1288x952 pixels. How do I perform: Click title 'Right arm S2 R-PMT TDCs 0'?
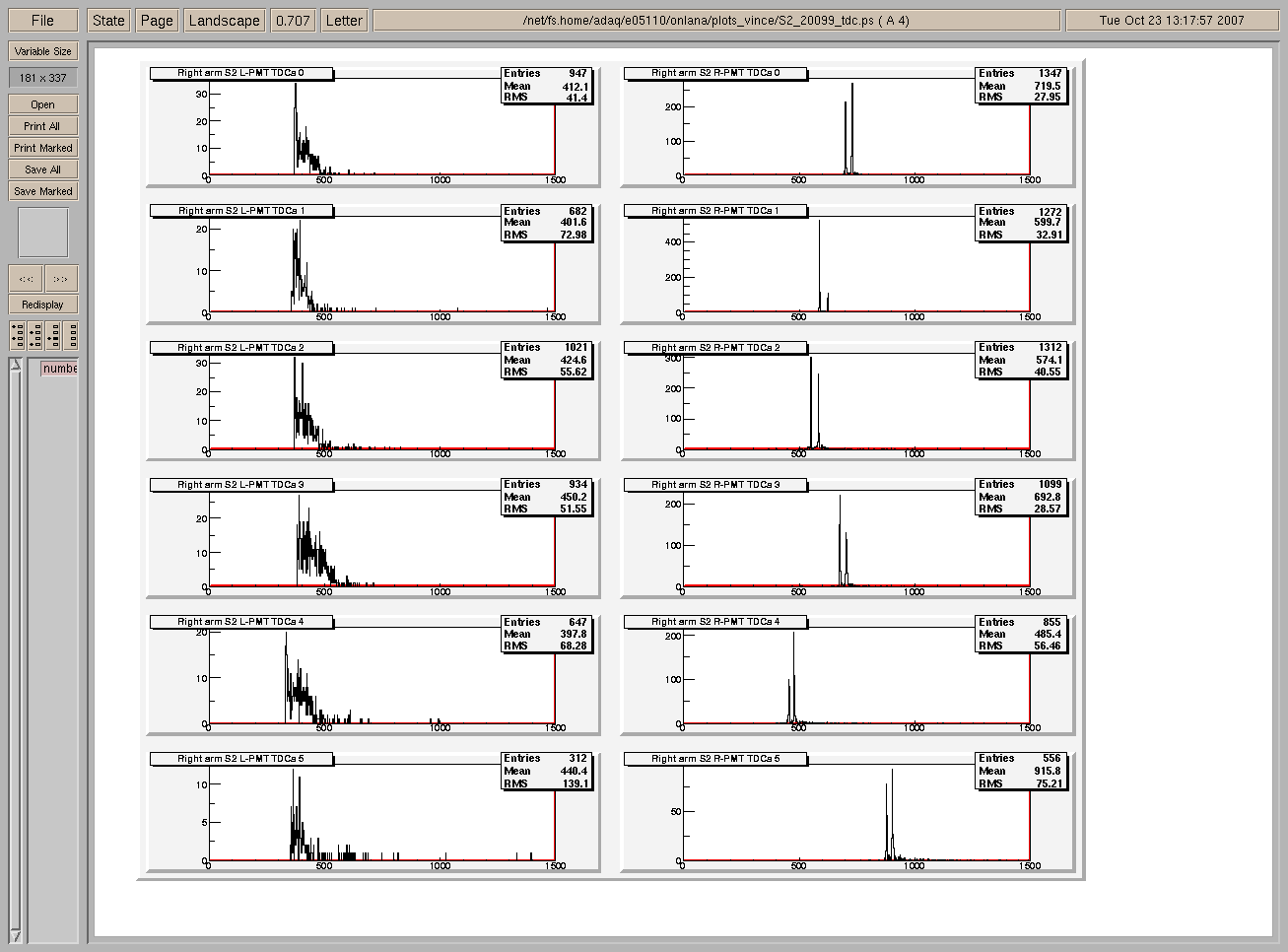point(715,73)
